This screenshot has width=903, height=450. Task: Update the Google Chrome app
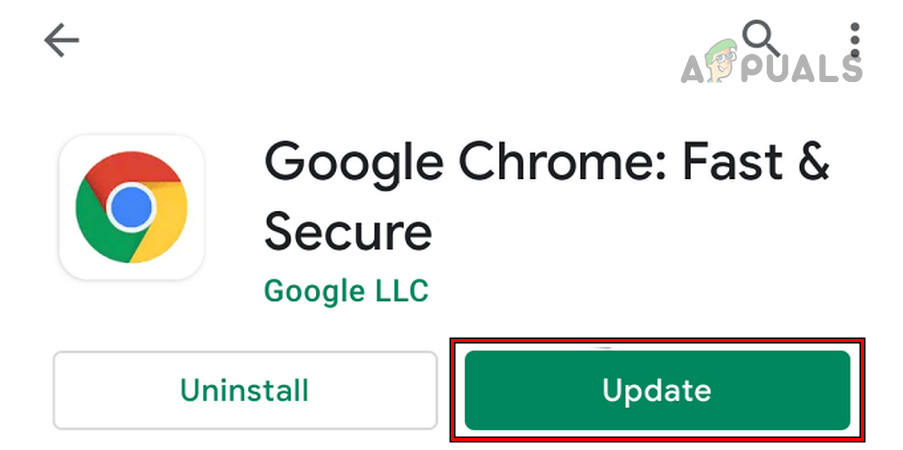point(657,390)
